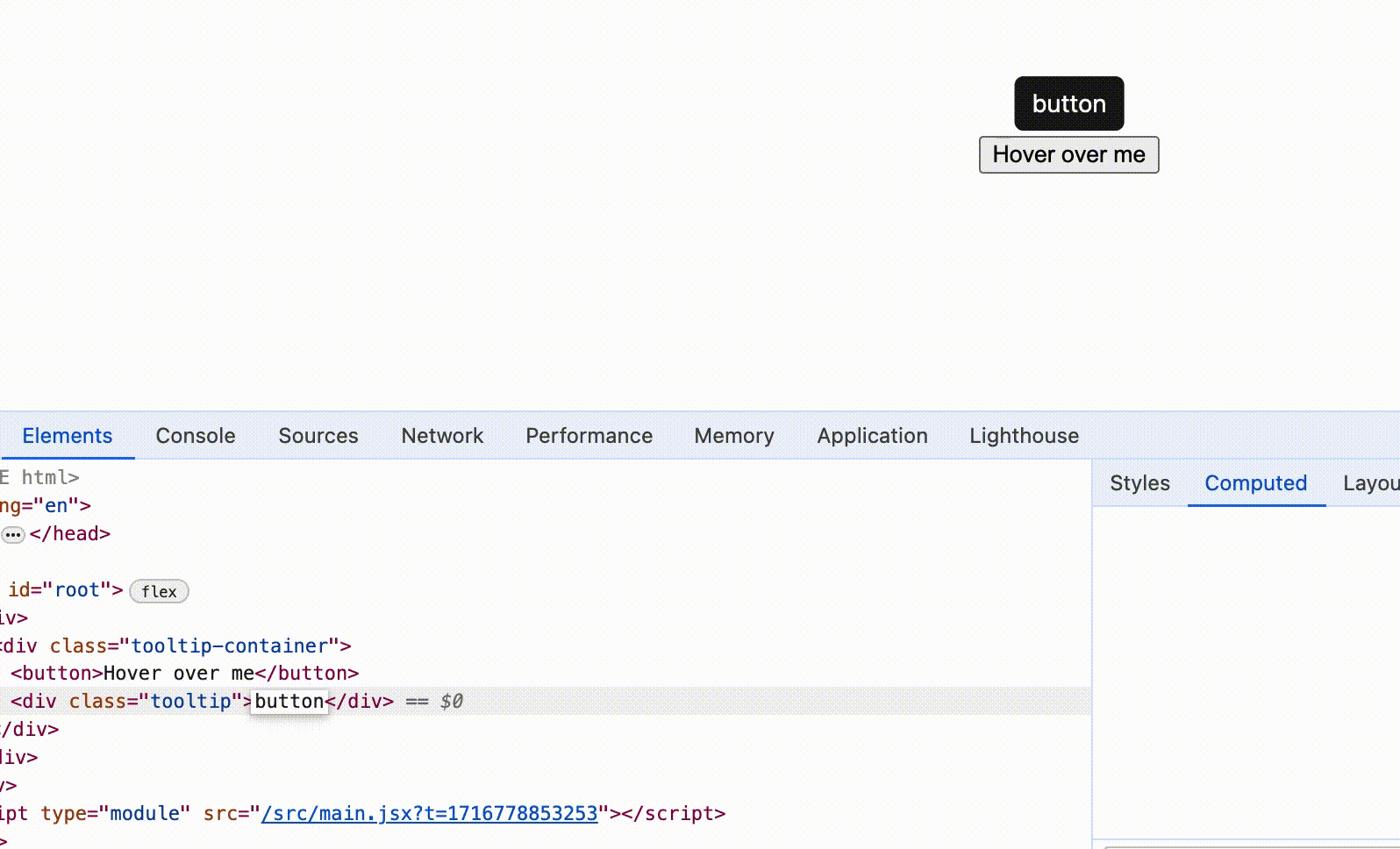Show the Styles pane

coord(1139,483)
